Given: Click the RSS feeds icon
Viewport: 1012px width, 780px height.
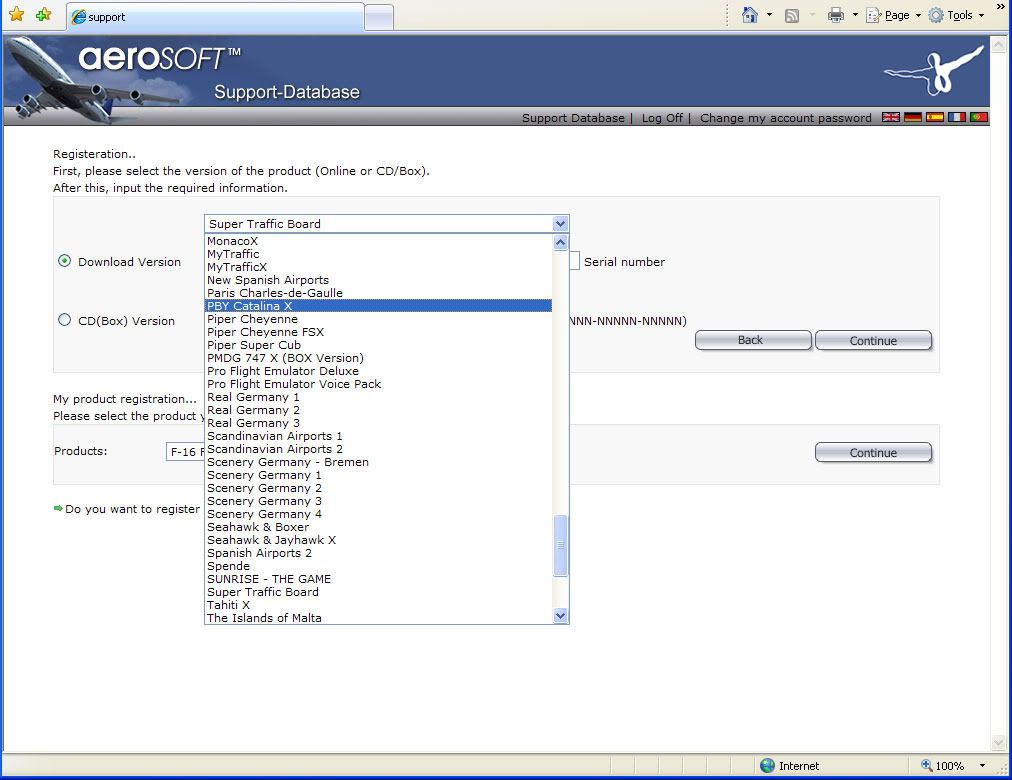Looking at the screenshot, I should pyautogui.click(x=792, y=15).
